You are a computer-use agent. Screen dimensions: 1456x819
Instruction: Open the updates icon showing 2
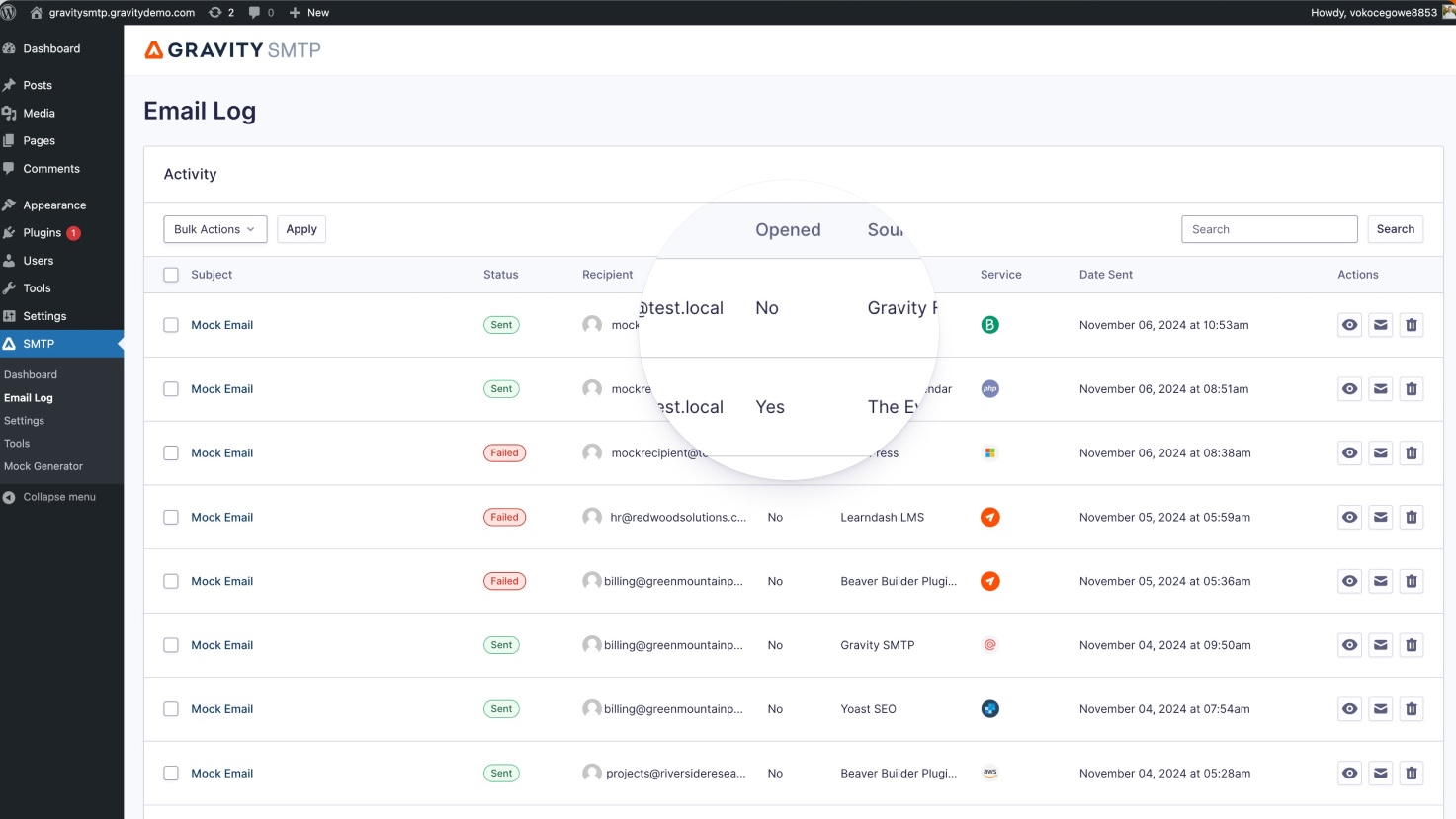click(x=222, y=12)
